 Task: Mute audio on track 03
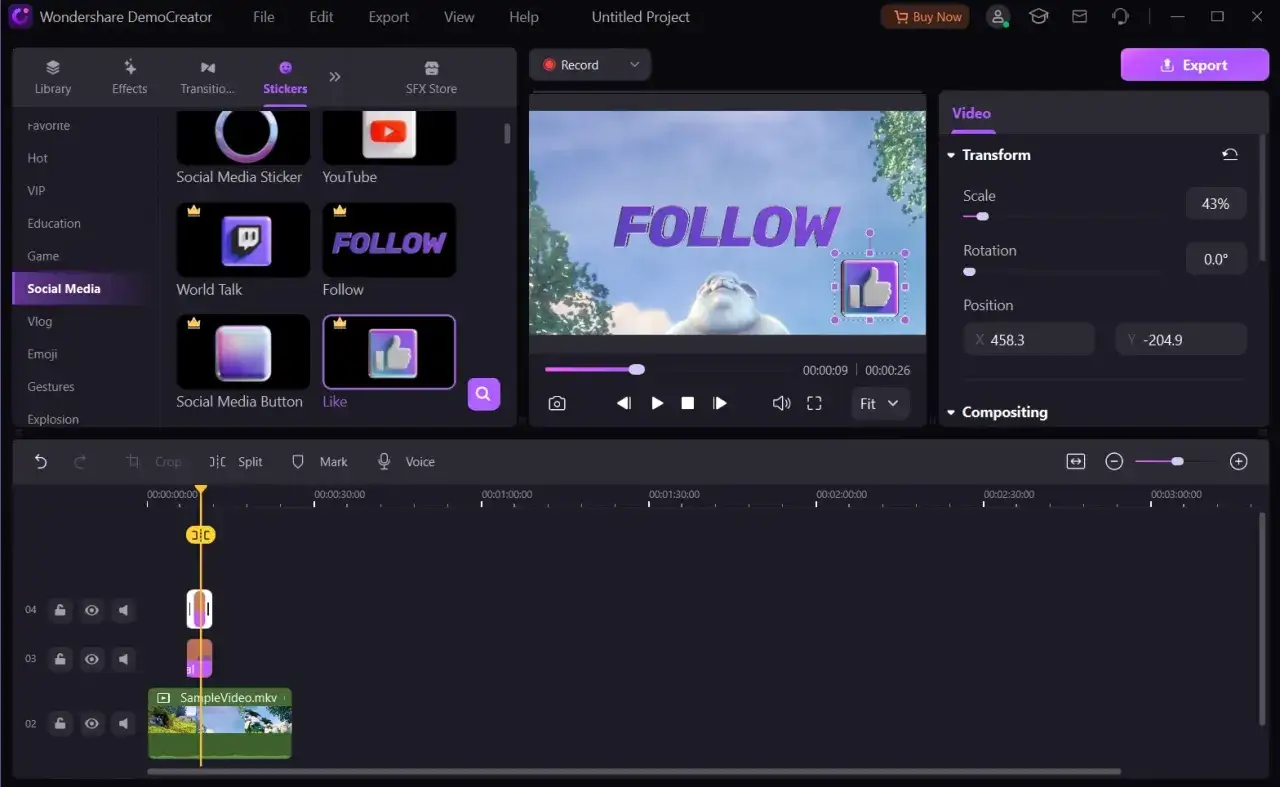[123, 659]
